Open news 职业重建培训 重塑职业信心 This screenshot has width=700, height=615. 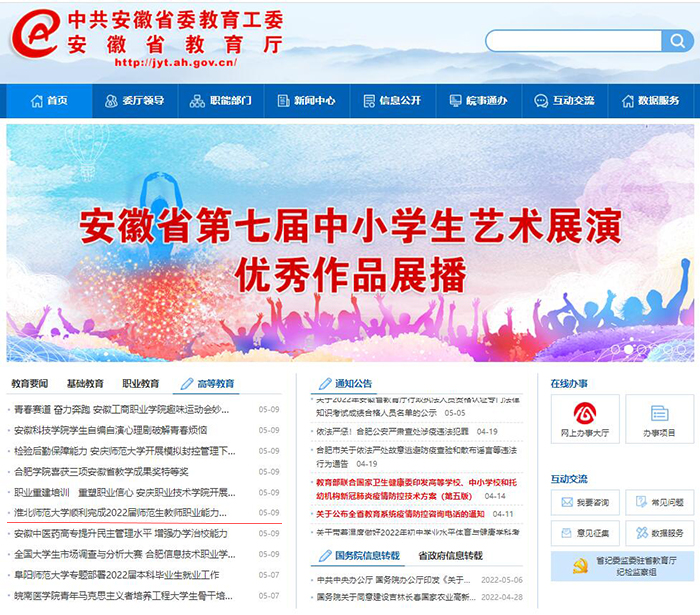125,492
